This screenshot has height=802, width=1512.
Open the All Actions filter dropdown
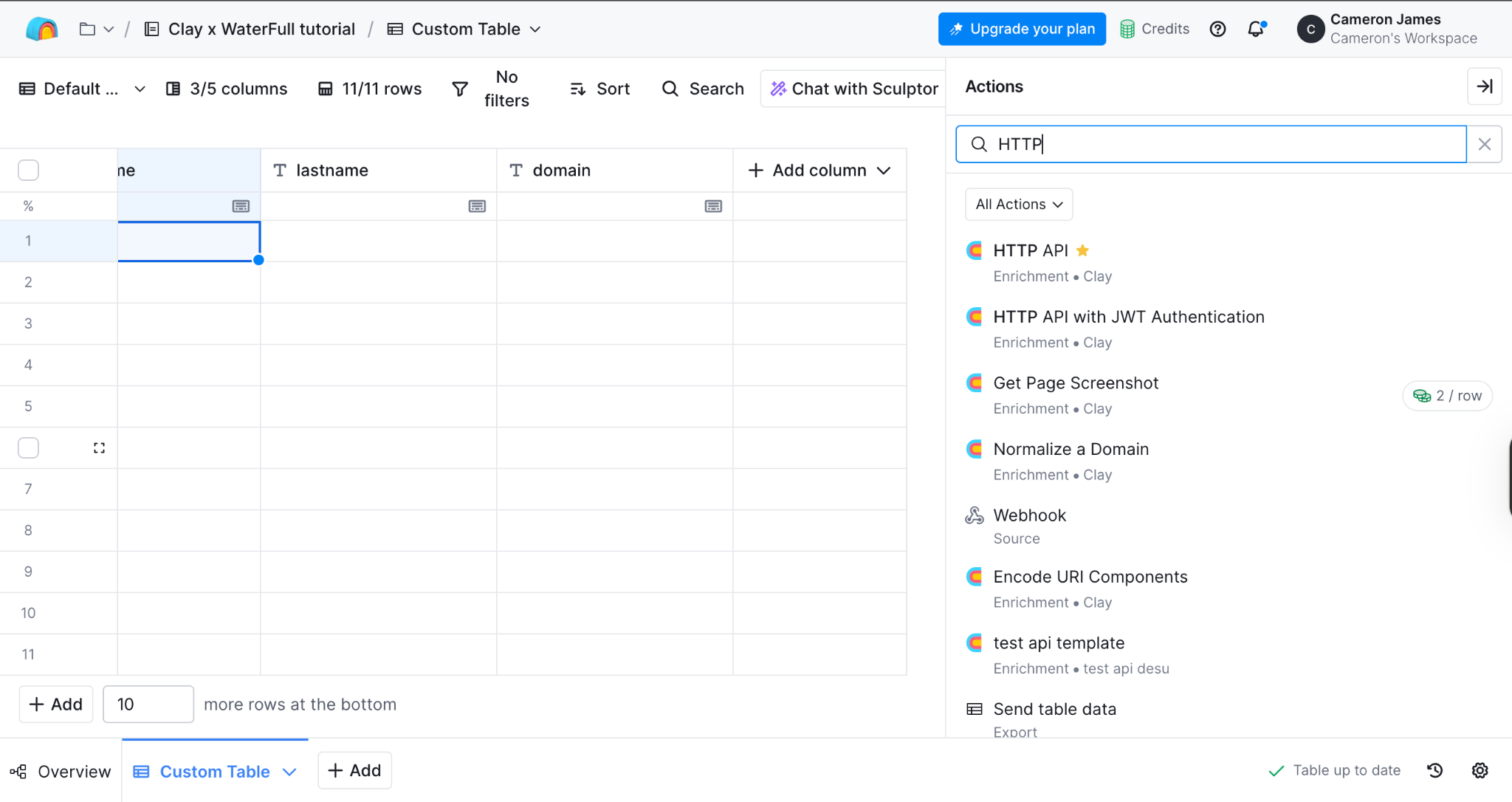tap(1018, 204)
